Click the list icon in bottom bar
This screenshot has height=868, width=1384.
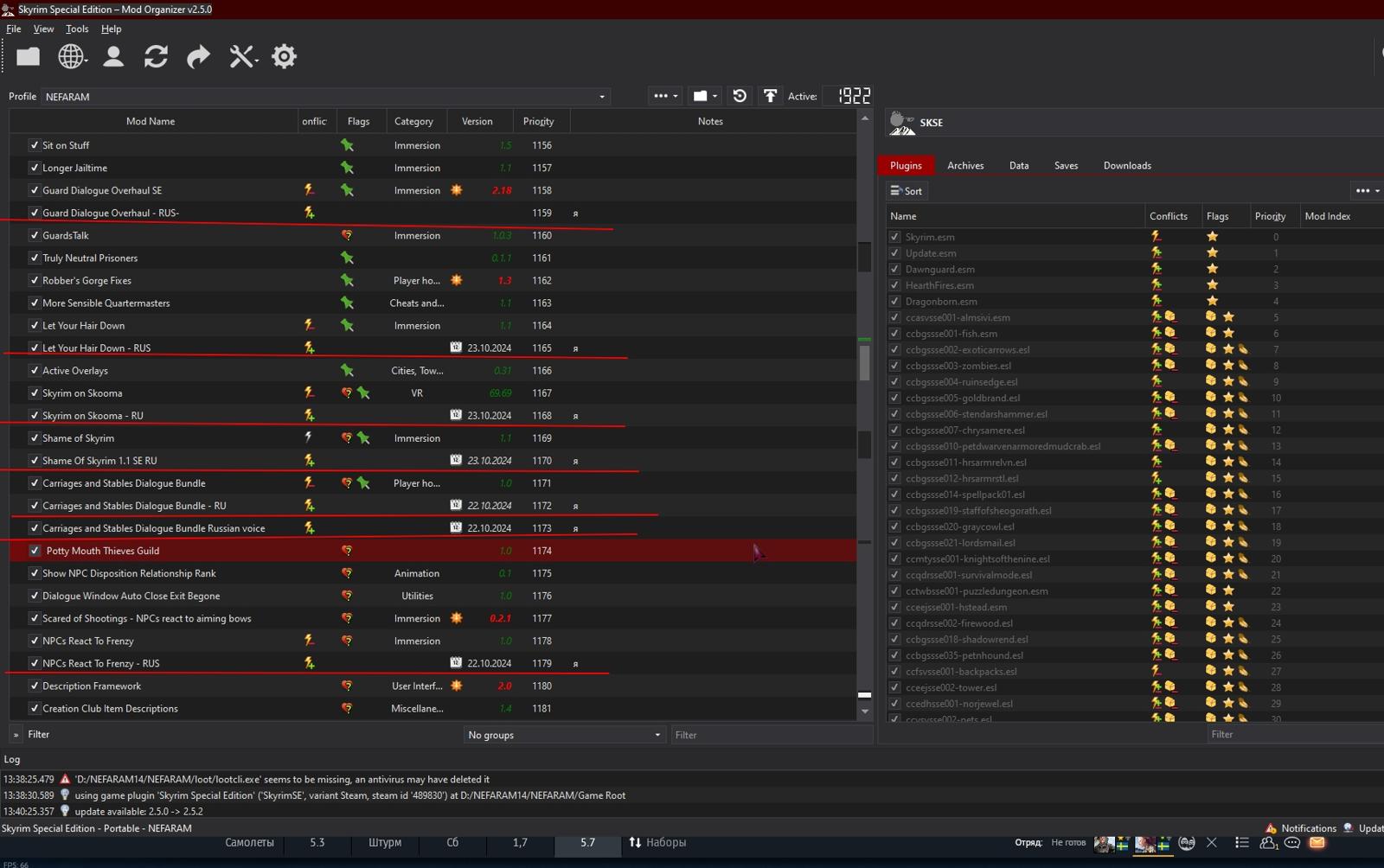[1242, 843]
